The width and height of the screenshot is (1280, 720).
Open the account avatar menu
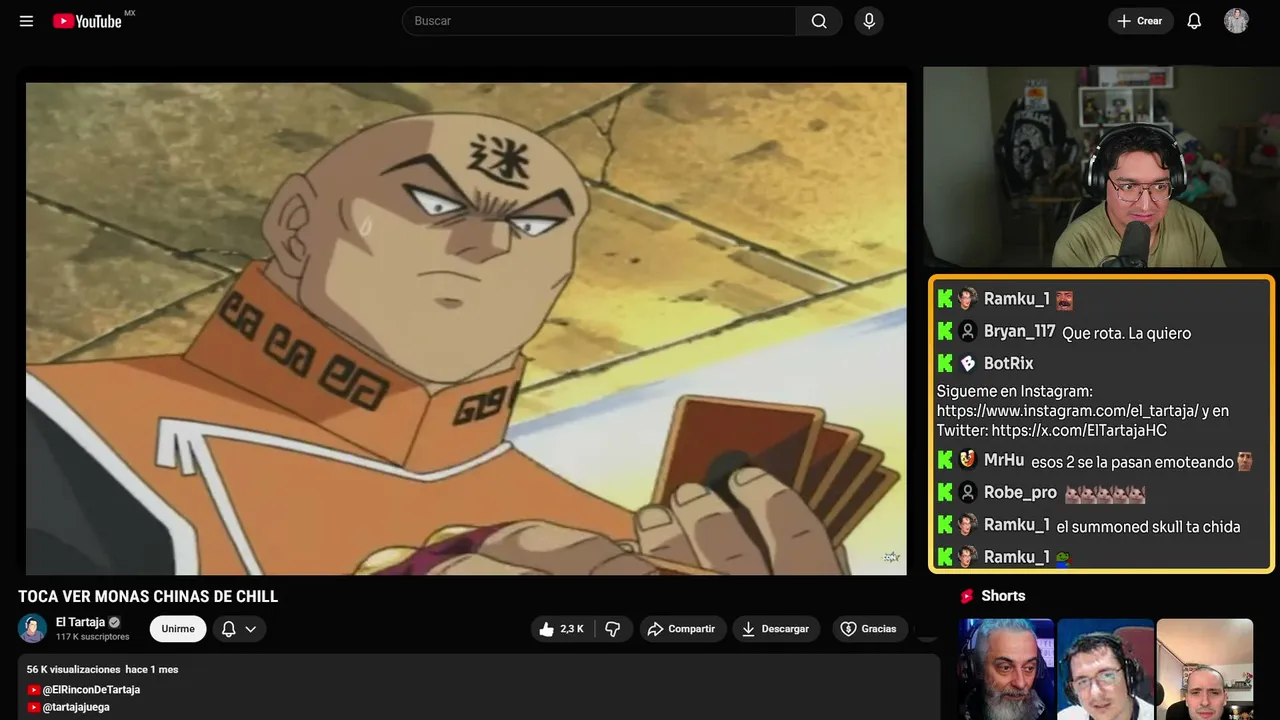click(x=1236, y=21)
